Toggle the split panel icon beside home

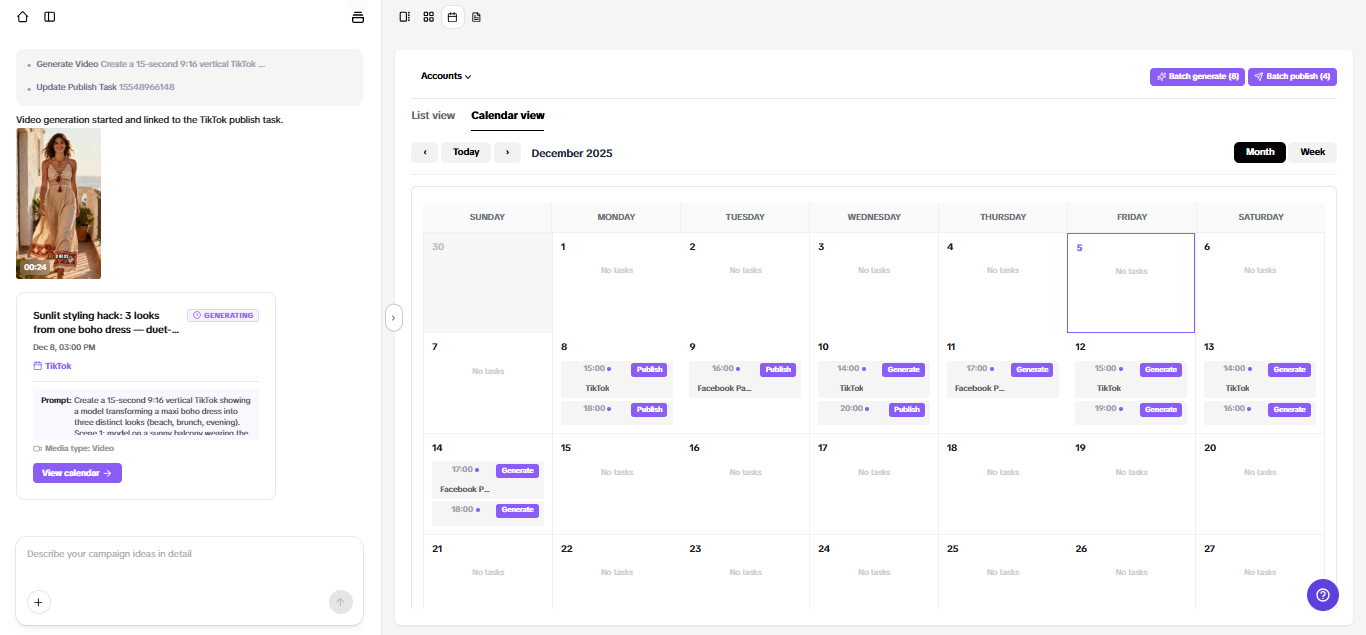pos(49,16)
